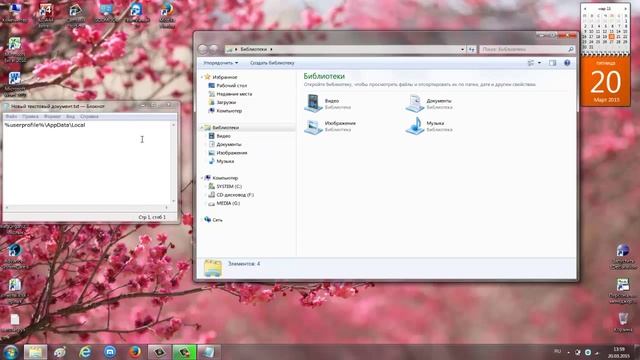
Task: Open the SYSTEM (C:) drive in the tree
Action: click(x=225, y=187)
